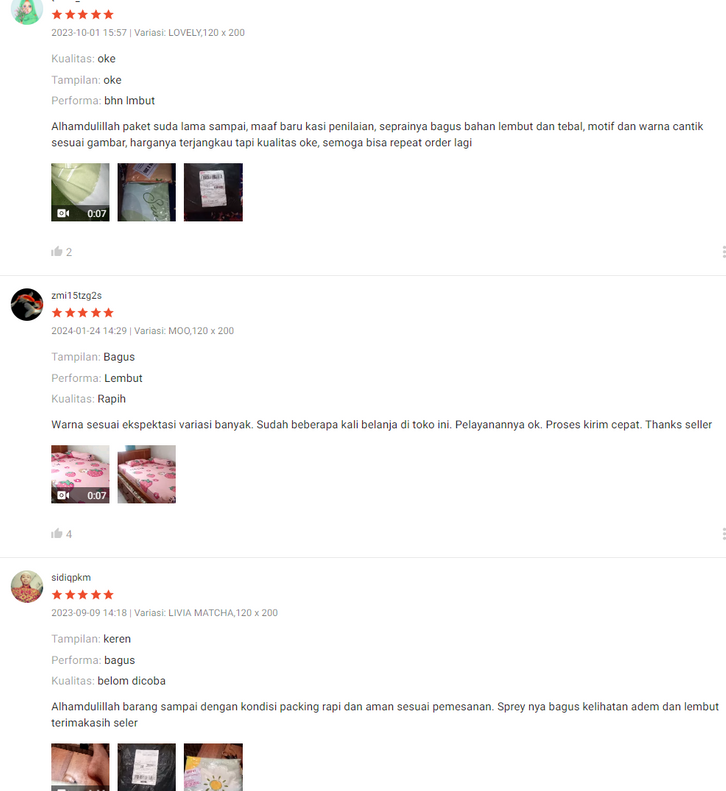Click the five-star rating of sidiqpkm

click(83, 595)
